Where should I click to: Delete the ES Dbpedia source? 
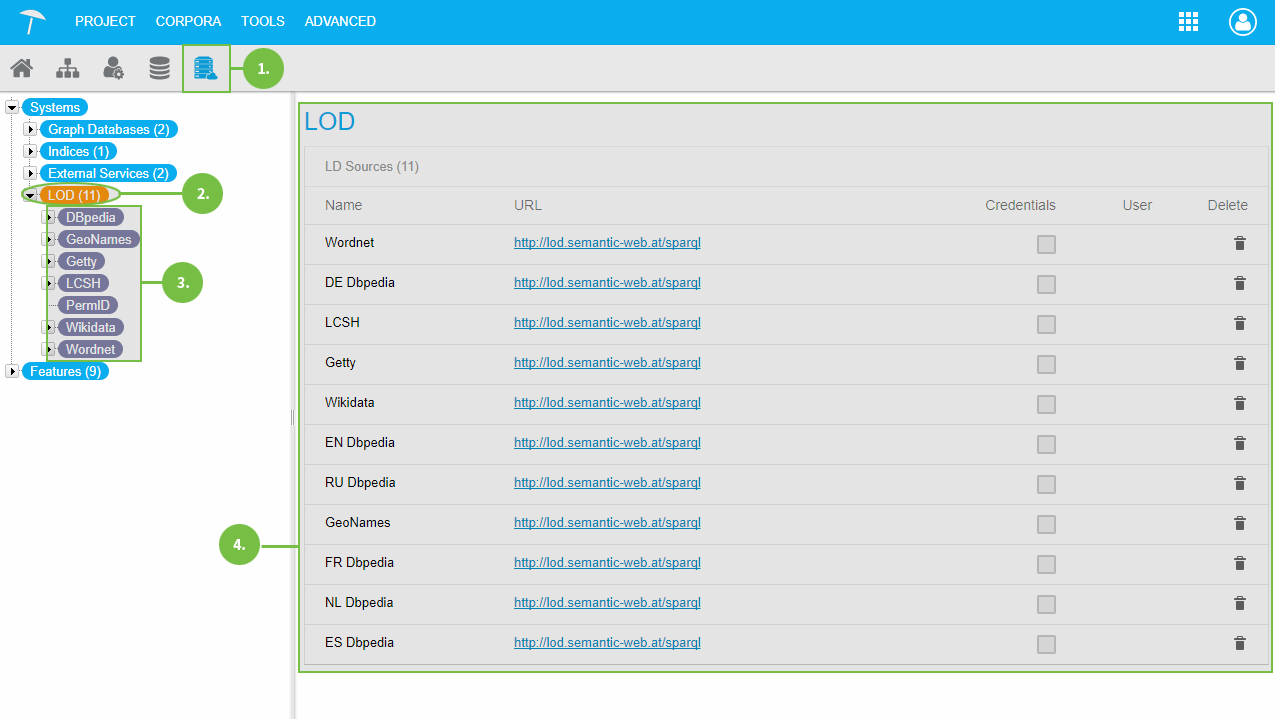(x=1239, y=643)
